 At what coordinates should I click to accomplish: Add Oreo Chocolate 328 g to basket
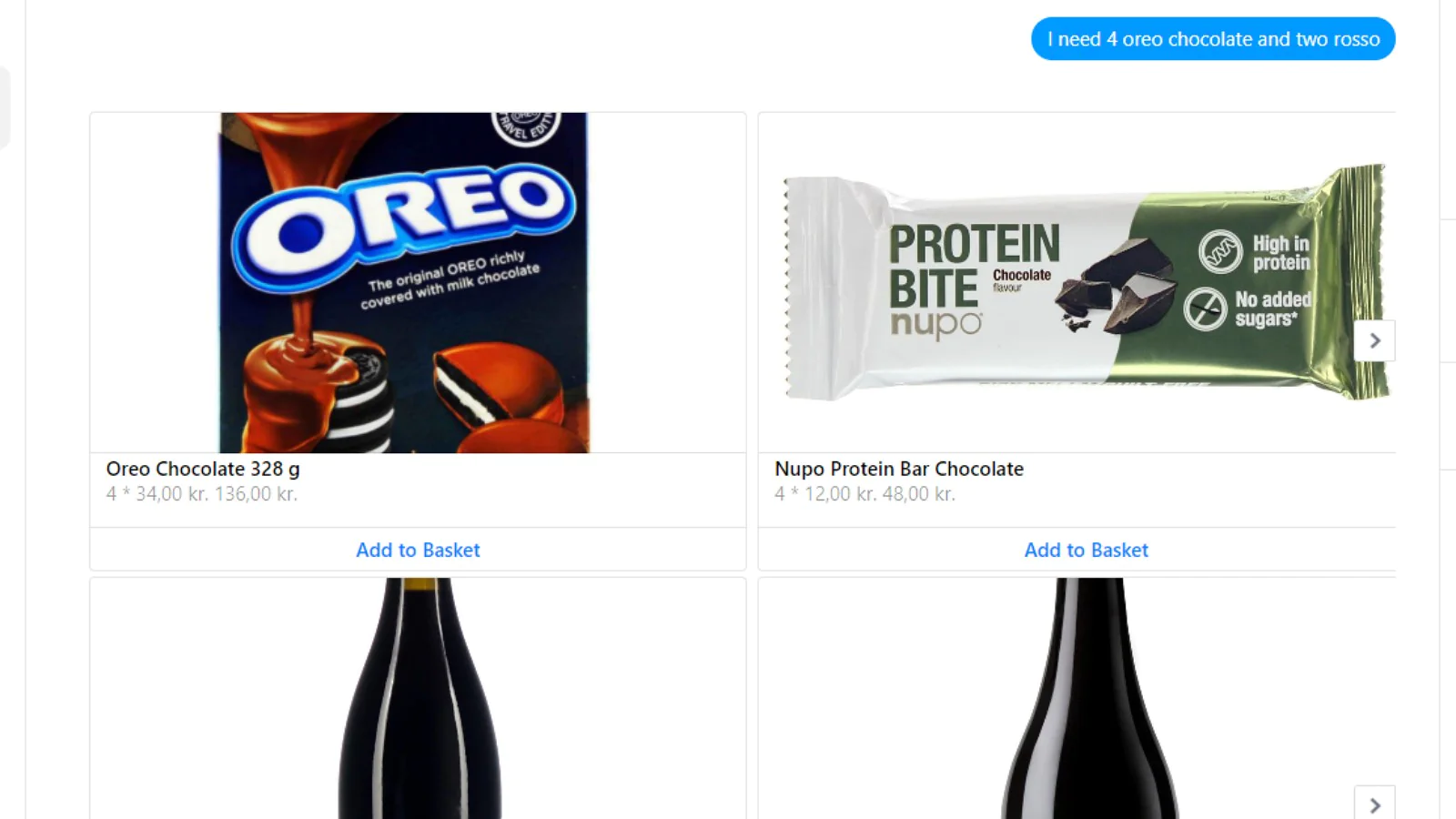pyautogui.click(x=418, y=550)
